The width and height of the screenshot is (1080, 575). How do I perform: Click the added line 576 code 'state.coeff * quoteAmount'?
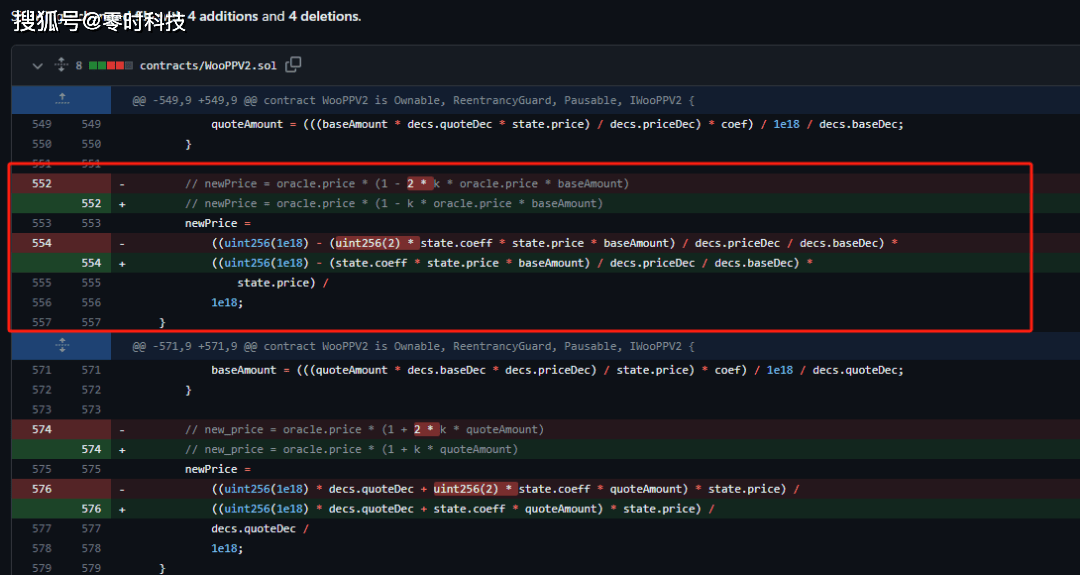(x=463, y=509)
